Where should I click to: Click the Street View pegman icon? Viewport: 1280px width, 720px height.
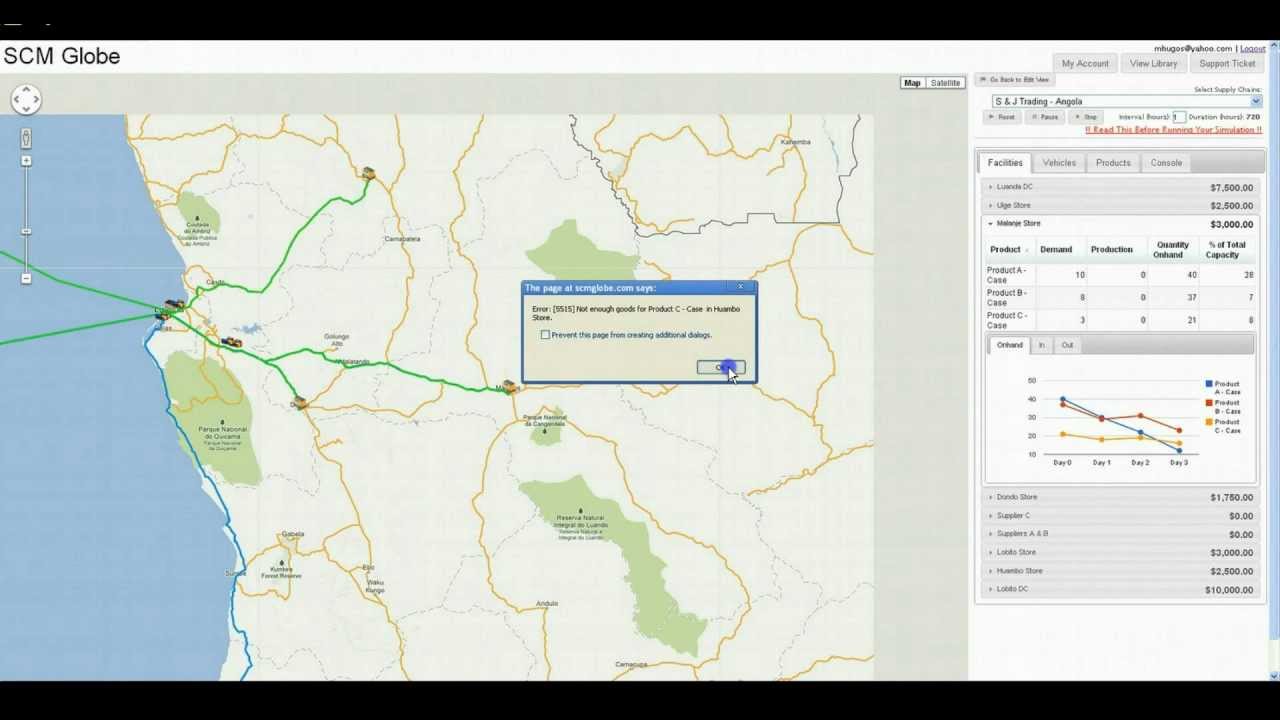(26, 138)
